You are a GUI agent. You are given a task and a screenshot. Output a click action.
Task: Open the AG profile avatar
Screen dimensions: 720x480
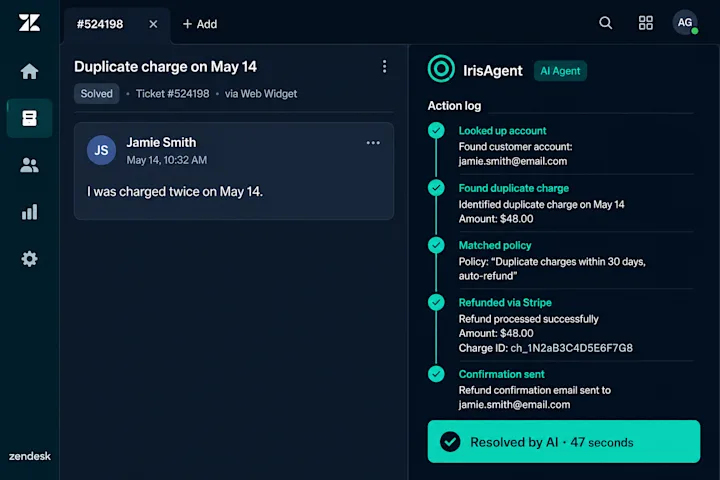coord(685,23)
